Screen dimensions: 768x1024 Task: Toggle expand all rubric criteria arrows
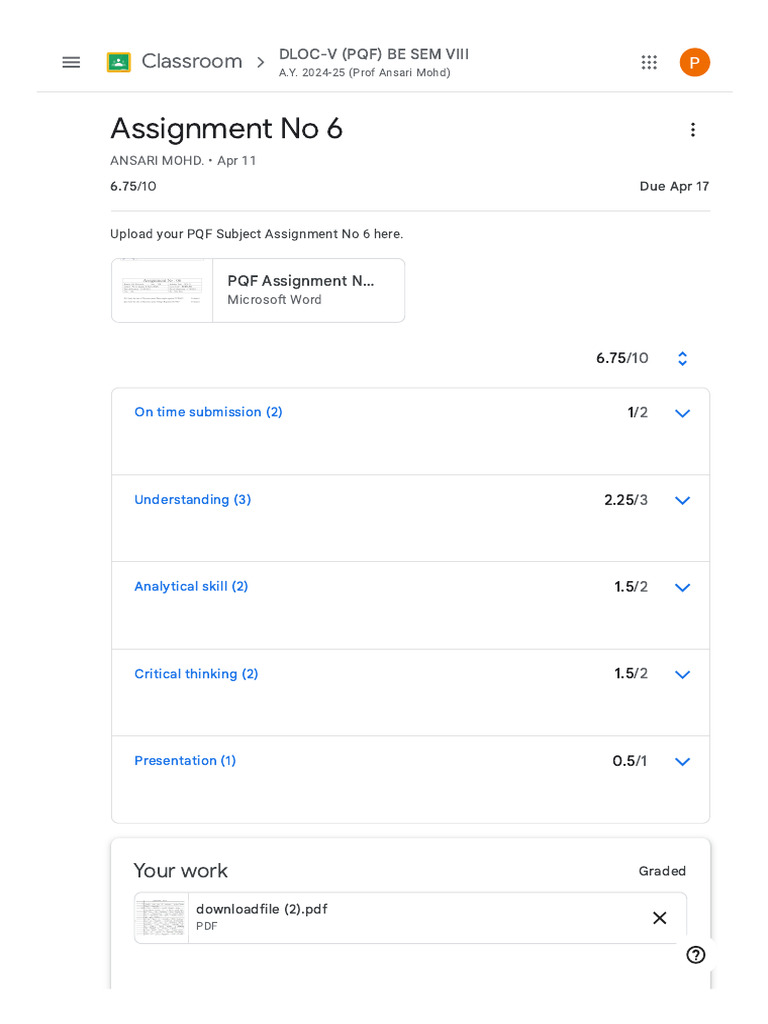[x=683, y=359]
